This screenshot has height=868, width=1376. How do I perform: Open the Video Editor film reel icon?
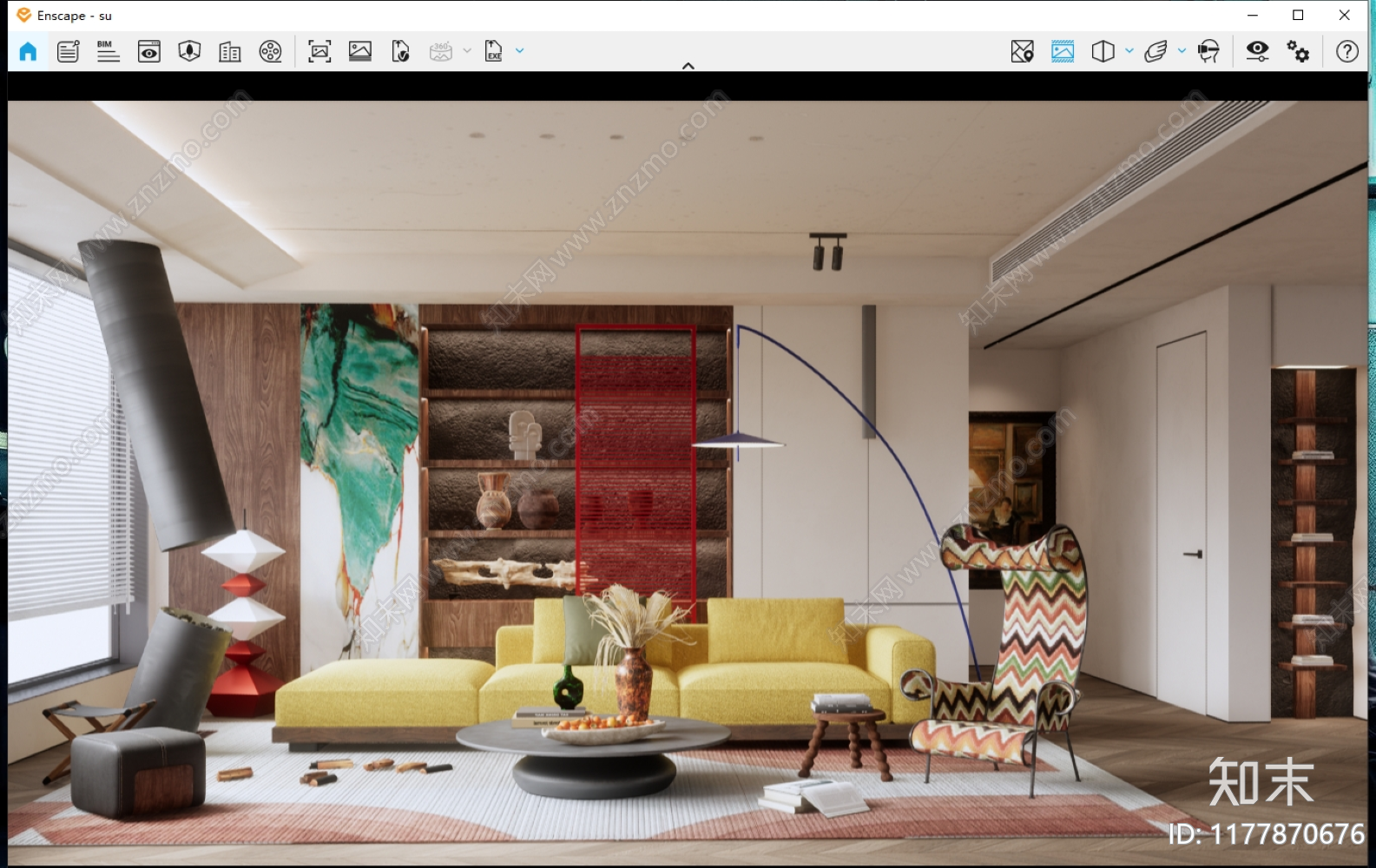(x=271, y=51)
